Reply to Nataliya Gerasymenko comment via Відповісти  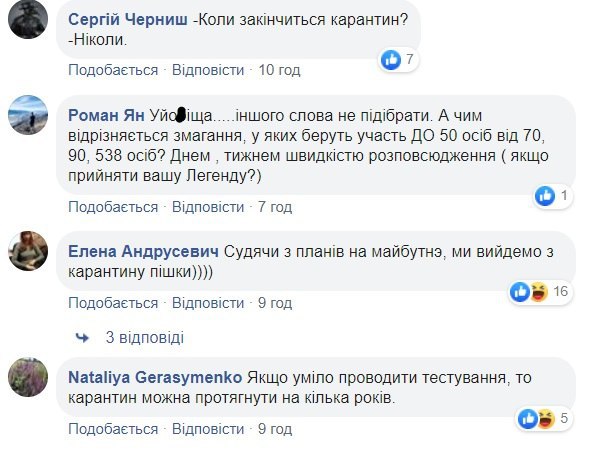(x=208, y=428)
